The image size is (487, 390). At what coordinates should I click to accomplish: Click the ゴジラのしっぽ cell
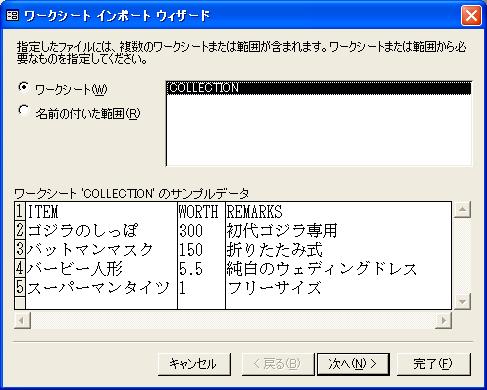point(102,230)
